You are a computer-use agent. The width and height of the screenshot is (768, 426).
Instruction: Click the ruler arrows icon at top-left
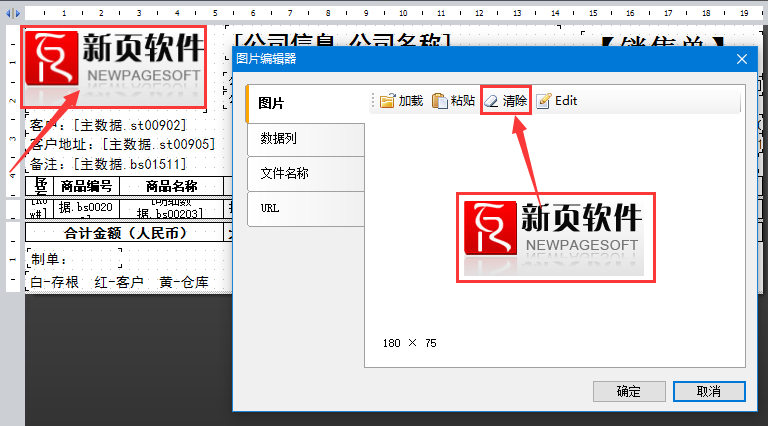tap(14, 14)
